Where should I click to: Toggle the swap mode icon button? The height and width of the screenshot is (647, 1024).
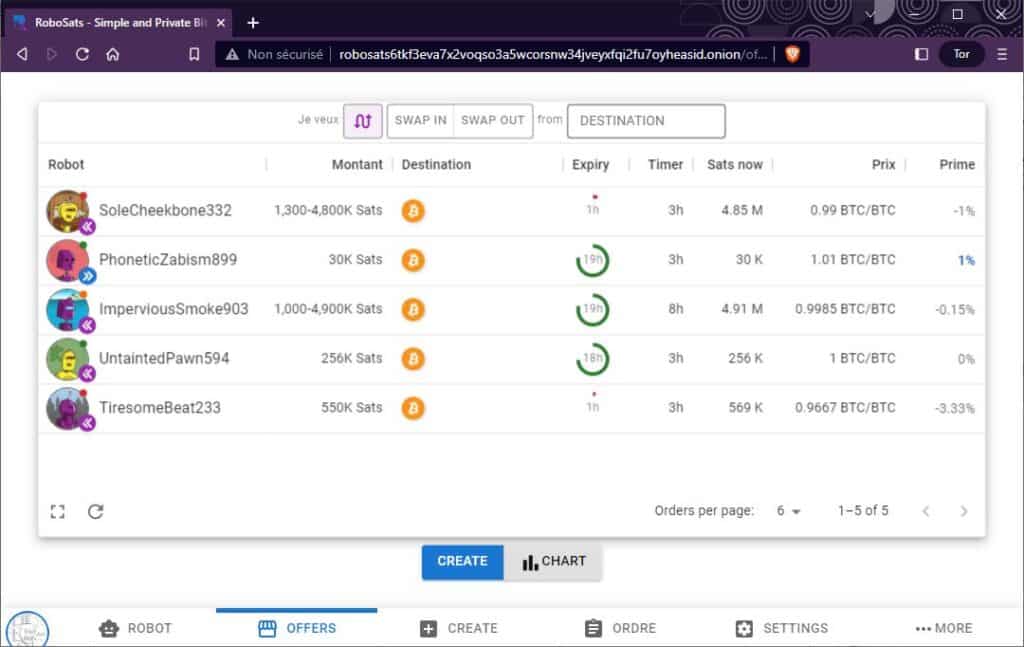click(x=363, y=121)
